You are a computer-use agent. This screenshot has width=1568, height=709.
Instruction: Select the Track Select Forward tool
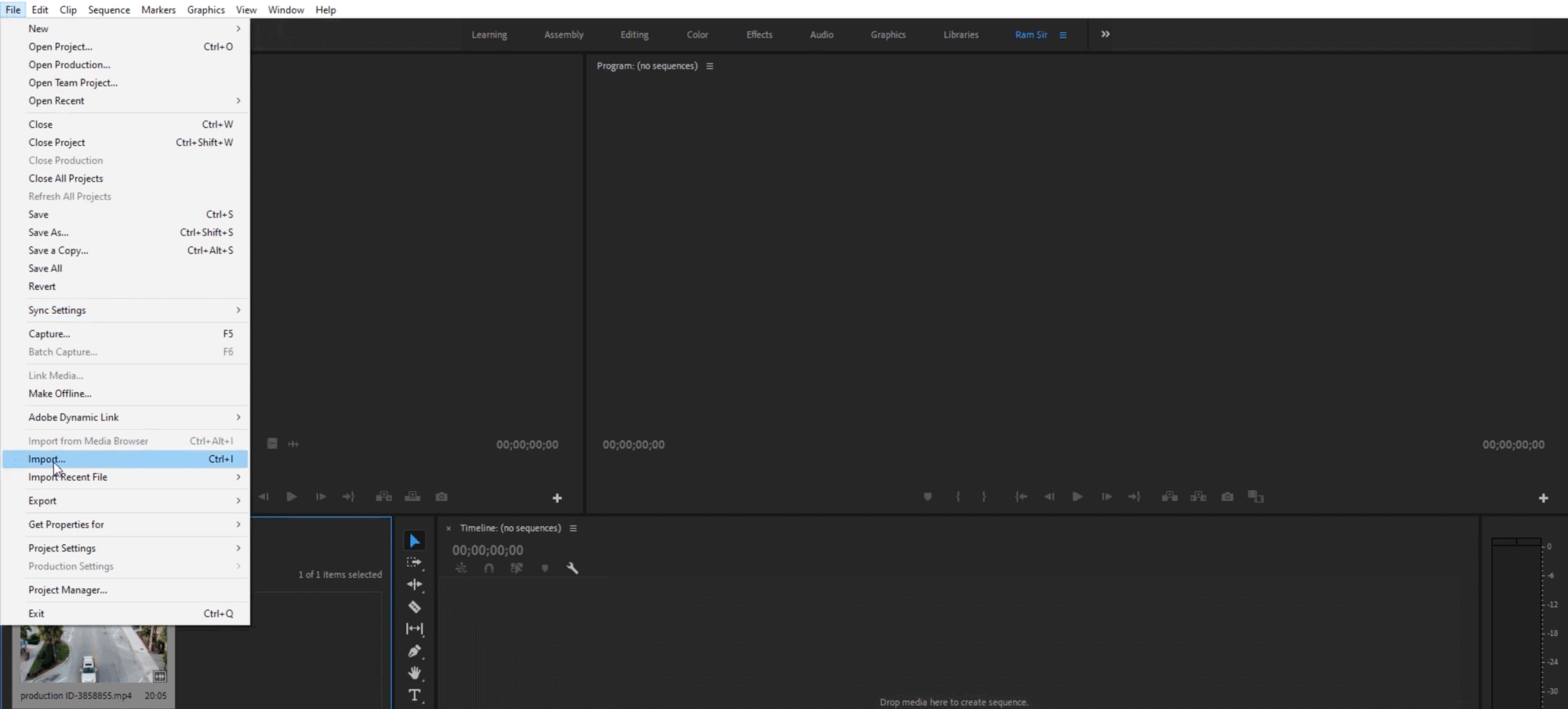click(414, 562)
